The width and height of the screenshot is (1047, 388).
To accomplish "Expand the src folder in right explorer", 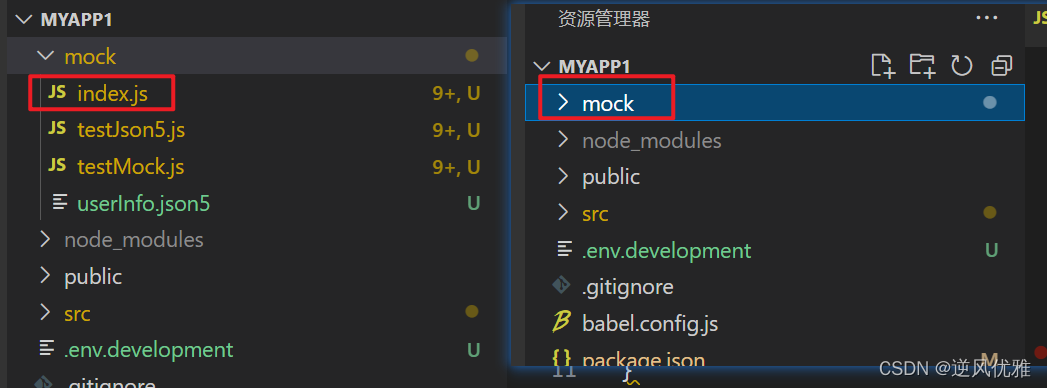I will pyautogui.click(x=563, y=213).
